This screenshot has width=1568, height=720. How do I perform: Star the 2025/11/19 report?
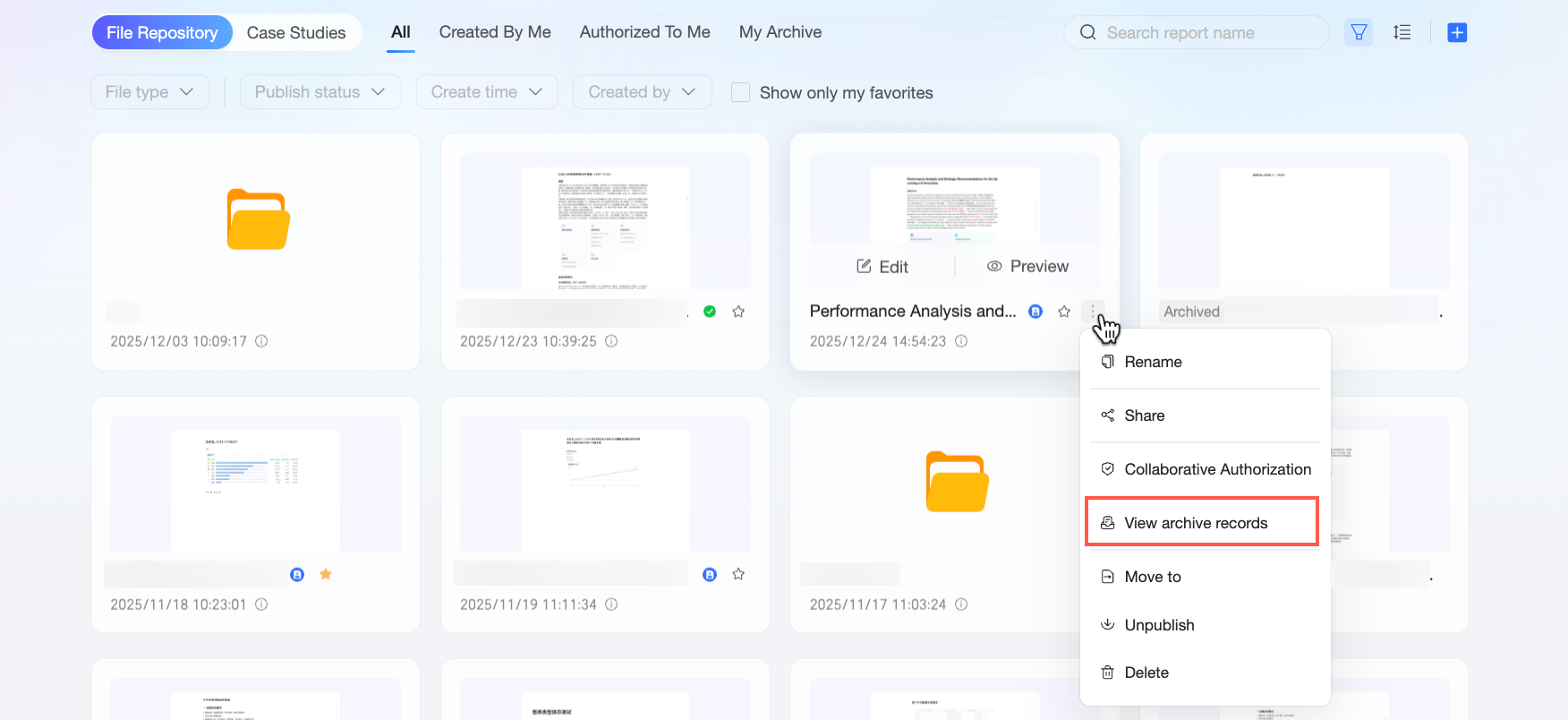pyautogui.click(x=738, y=574)
